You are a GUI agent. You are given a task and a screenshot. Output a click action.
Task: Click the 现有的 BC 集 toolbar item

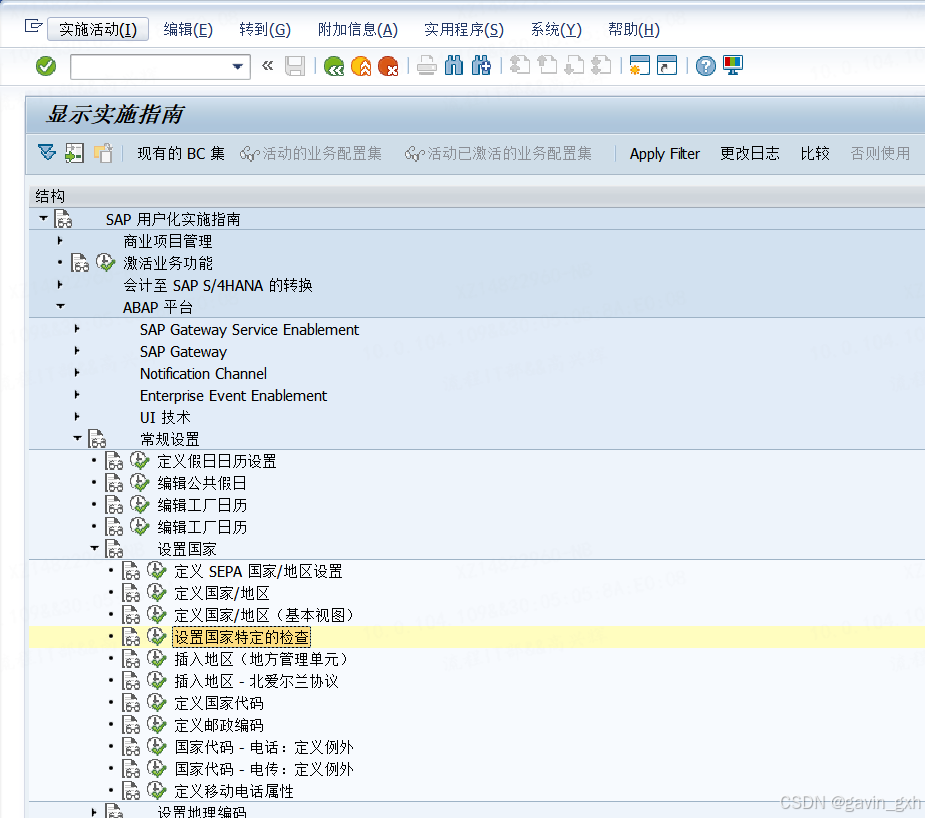pyautogui.click(x=181, y=153)
